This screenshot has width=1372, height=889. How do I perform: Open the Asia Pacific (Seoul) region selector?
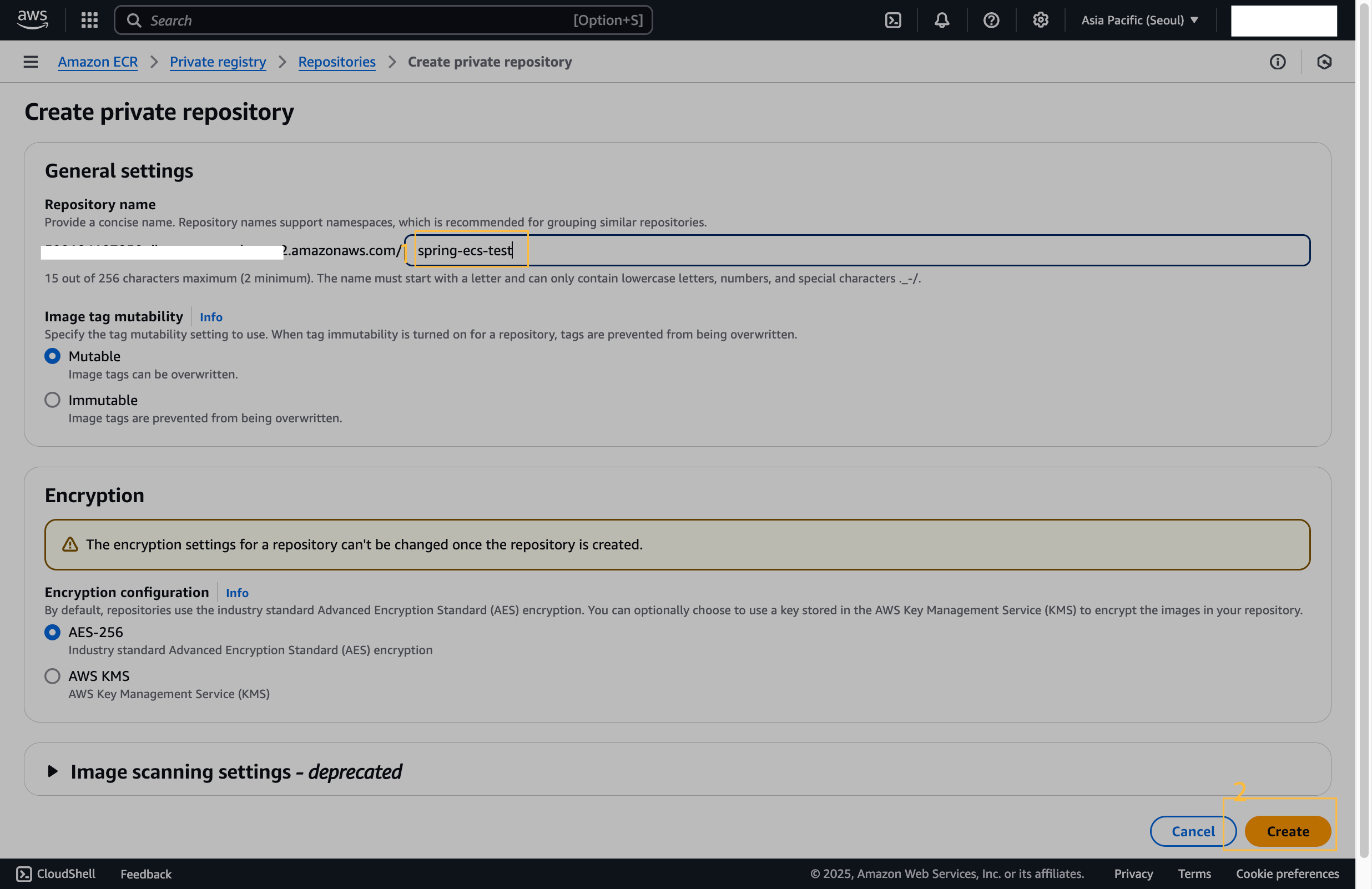click(1139, 19)
